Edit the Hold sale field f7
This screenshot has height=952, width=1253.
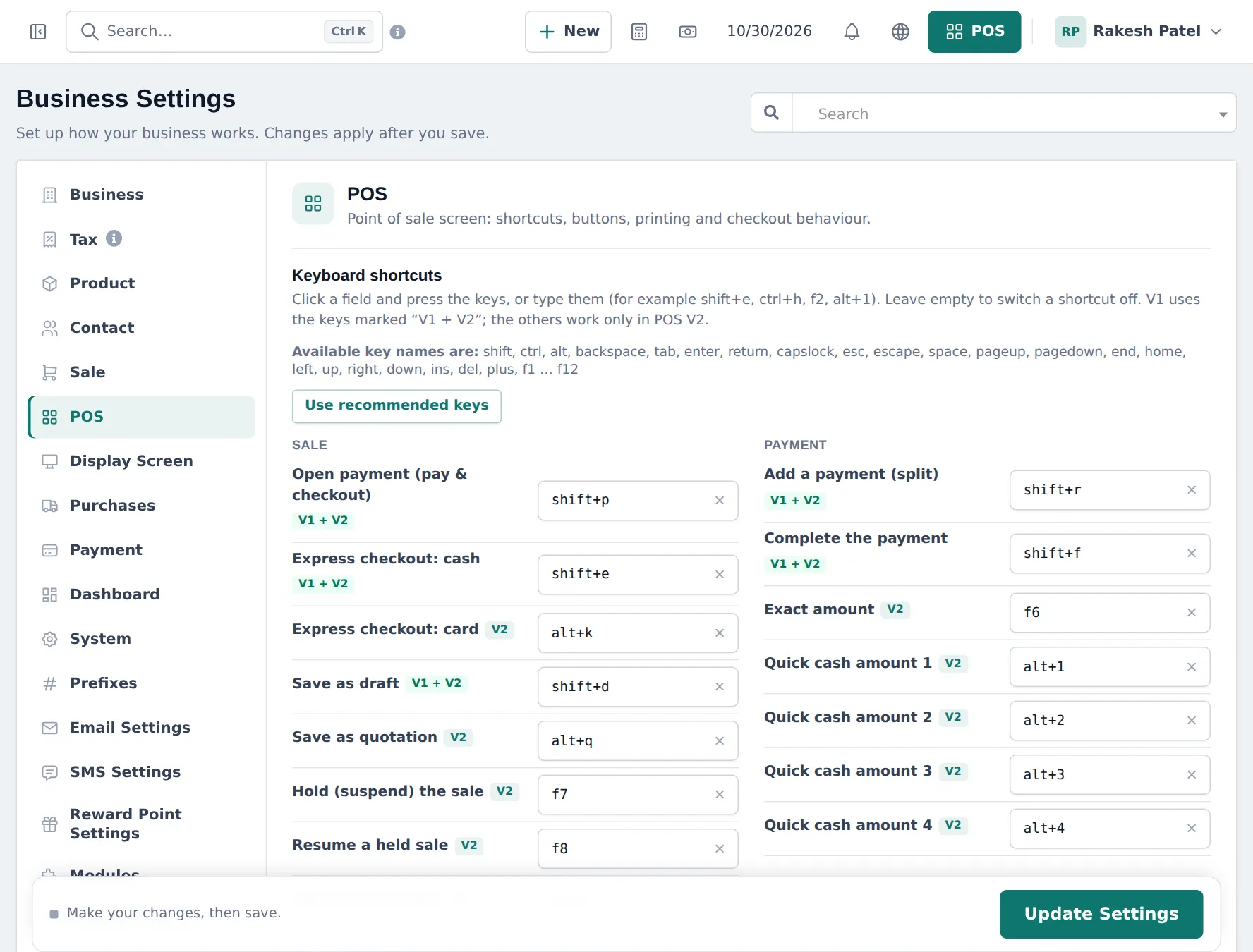638,795
